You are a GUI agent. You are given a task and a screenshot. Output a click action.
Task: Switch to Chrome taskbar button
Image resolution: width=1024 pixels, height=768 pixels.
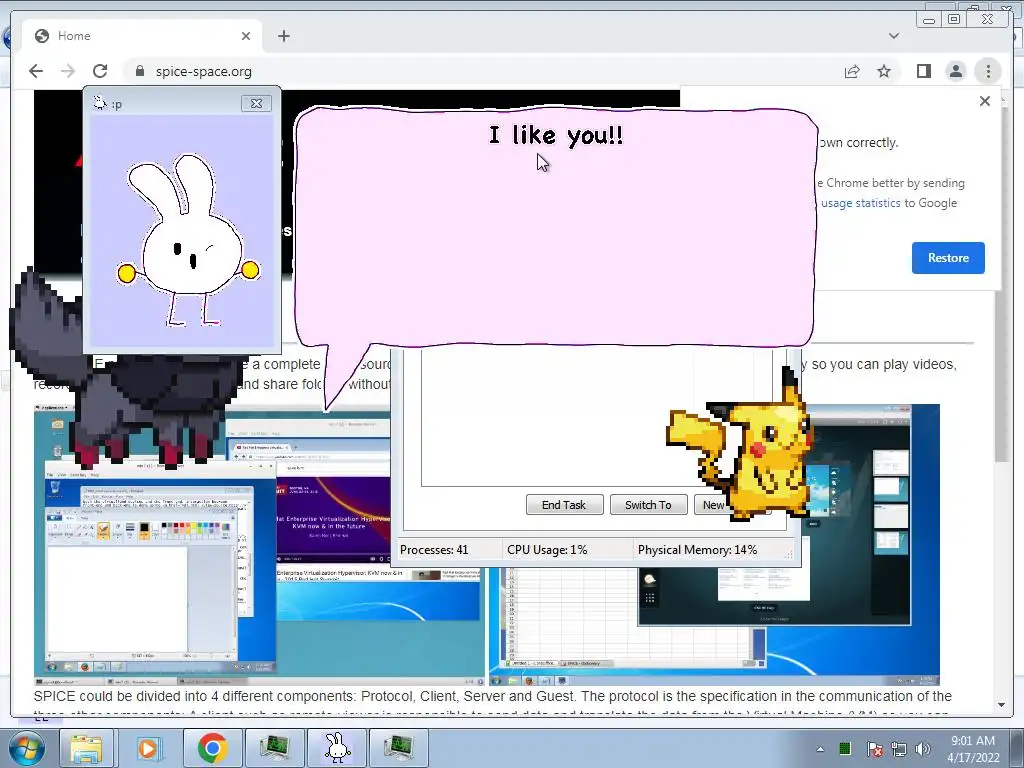click(212, 748)
